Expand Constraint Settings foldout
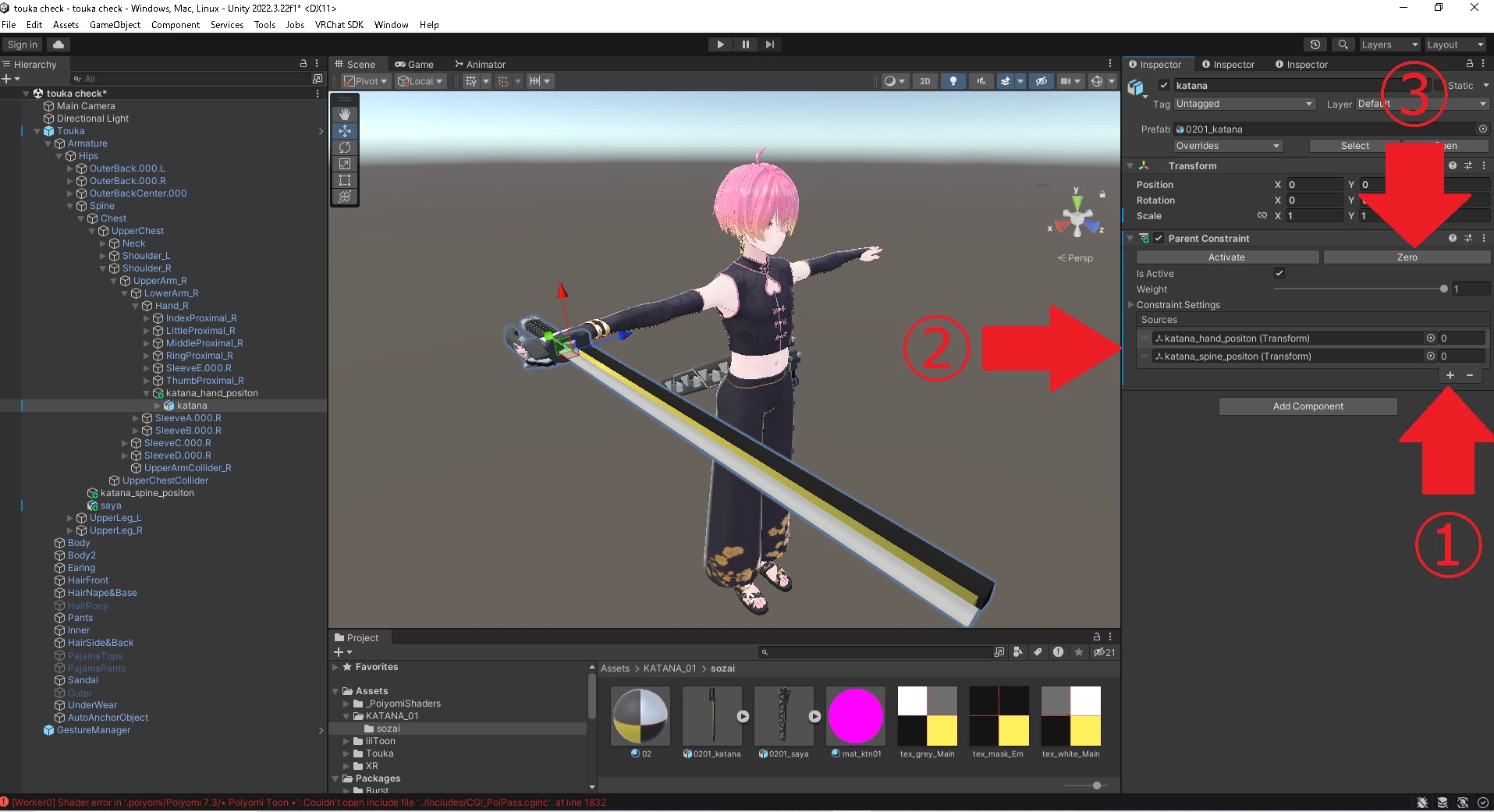 (x=1131, y=305)
